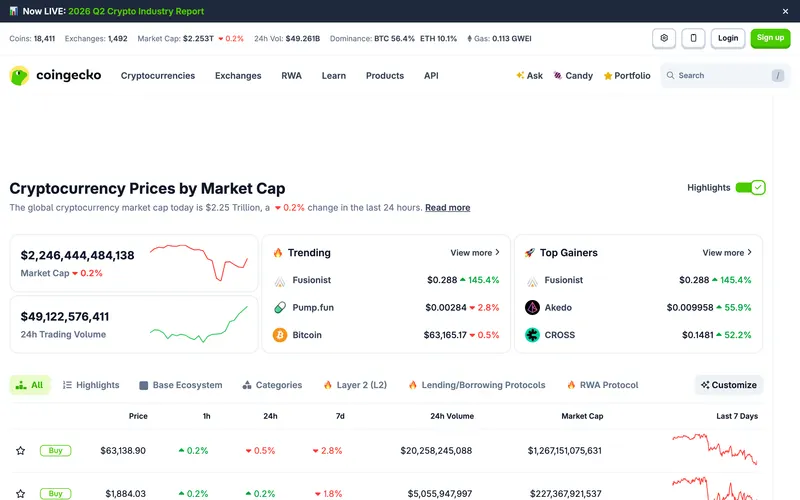Switch to the Lending/Borrowing Protocols tab
800x500 pixels.
[477, 385]
